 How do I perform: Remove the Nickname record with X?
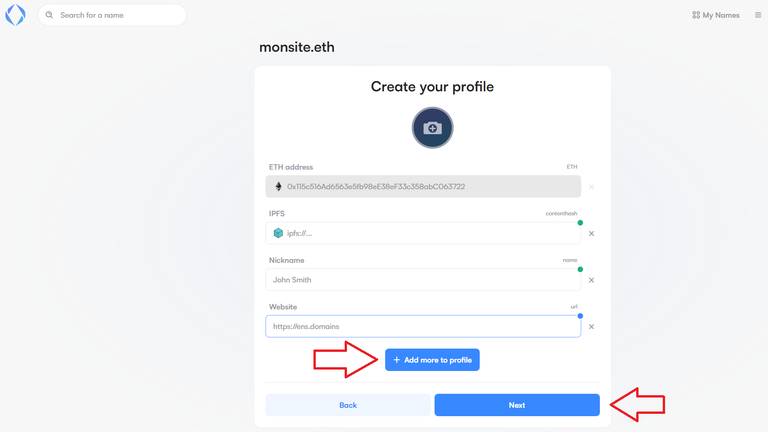point(591,281)
